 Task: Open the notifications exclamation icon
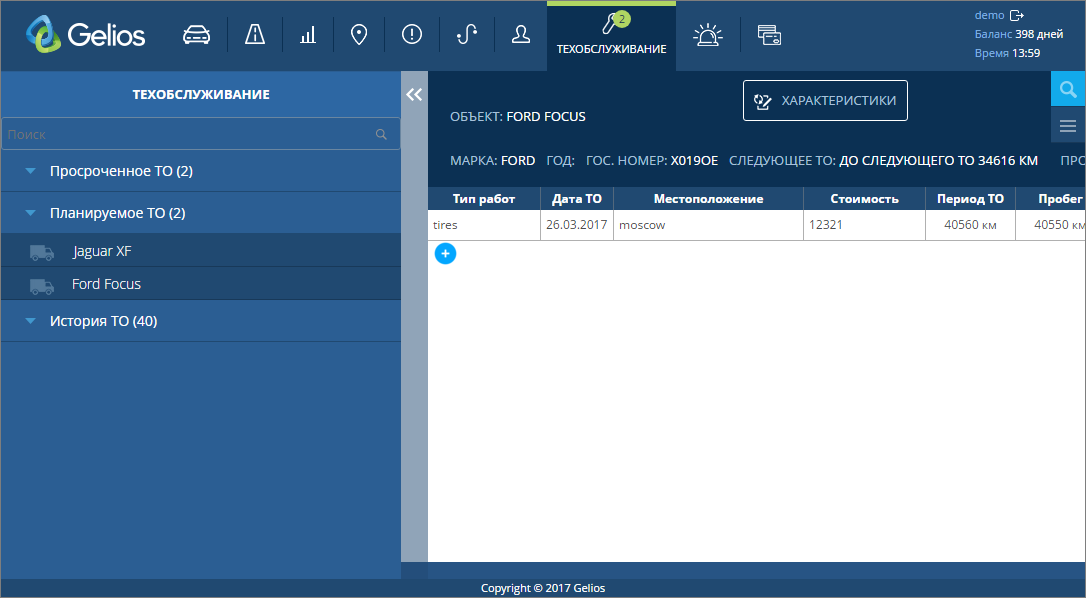pos(412,35)
